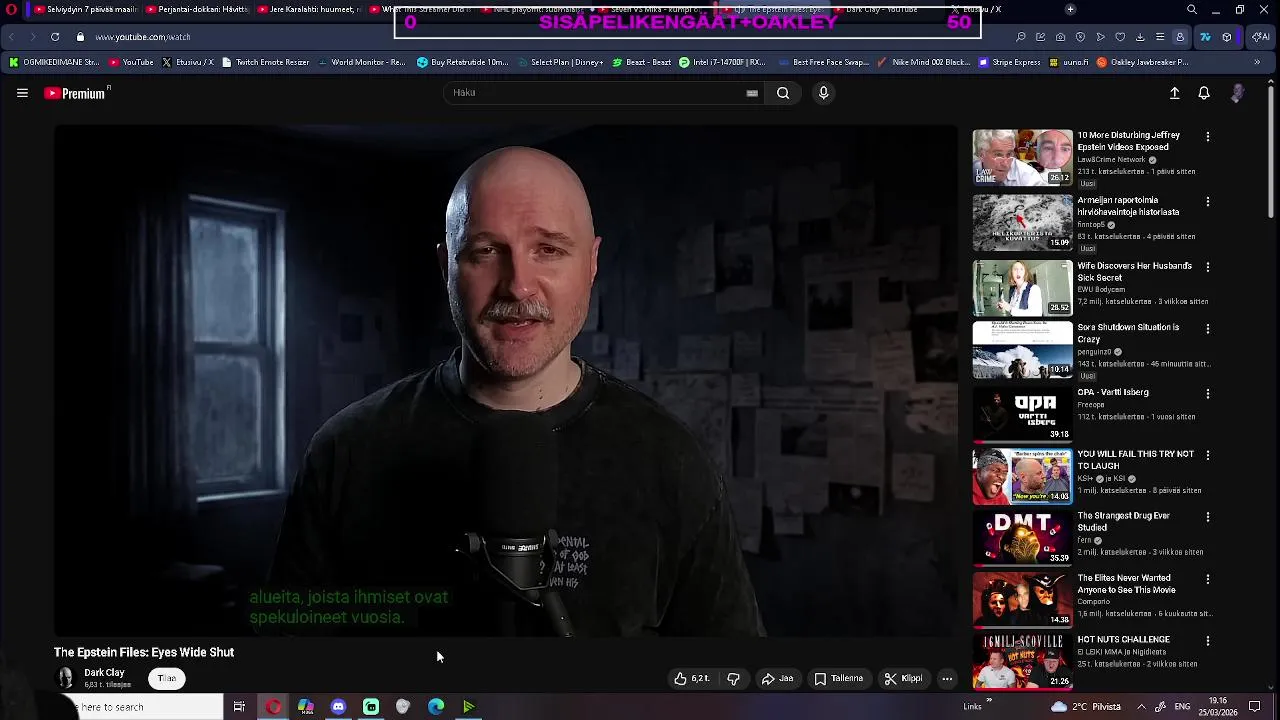Open Microsoft Edge from the taskbar

[x=436, y=707]
